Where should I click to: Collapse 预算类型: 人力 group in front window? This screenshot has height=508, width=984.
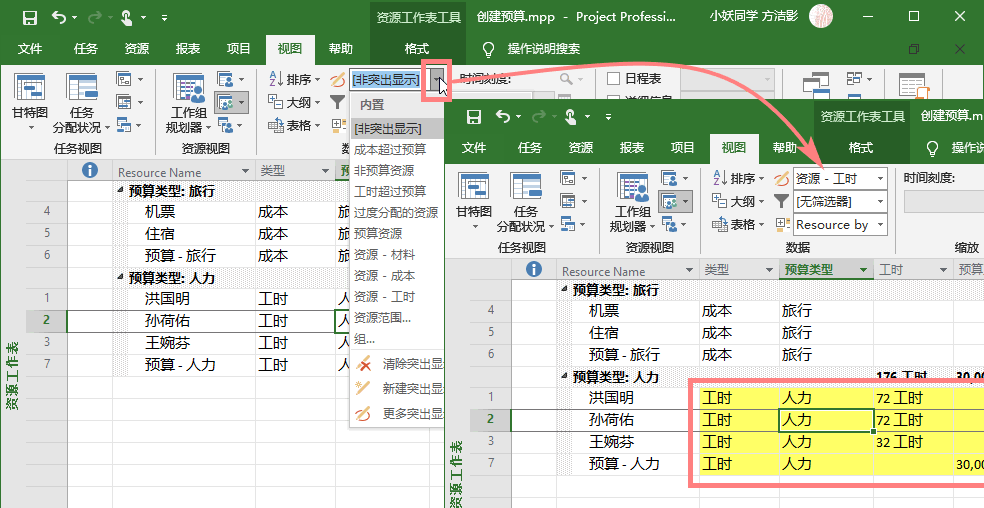pos(564,376)
